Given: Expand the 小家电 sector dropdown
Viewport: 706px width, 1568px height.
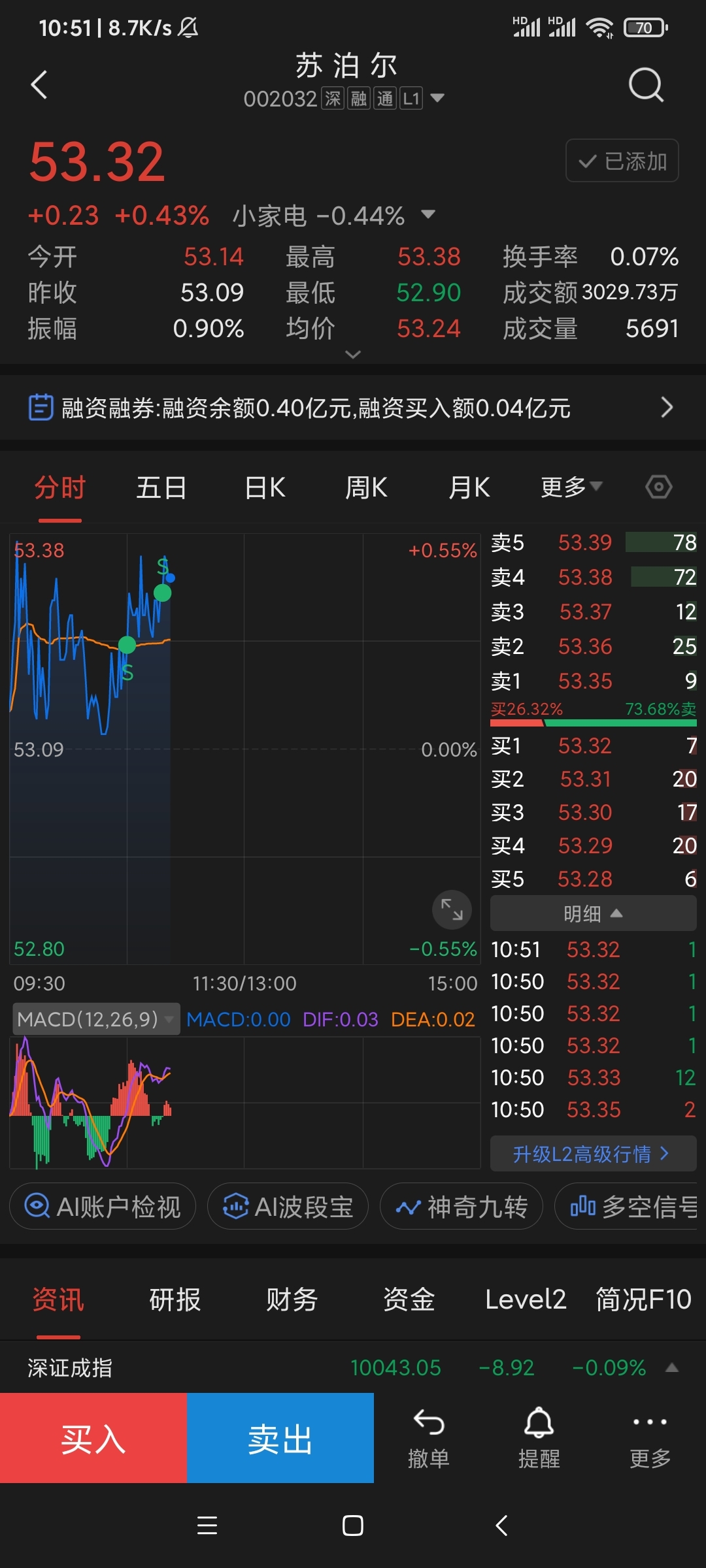Looking at the screenshot, I should 428,214.
